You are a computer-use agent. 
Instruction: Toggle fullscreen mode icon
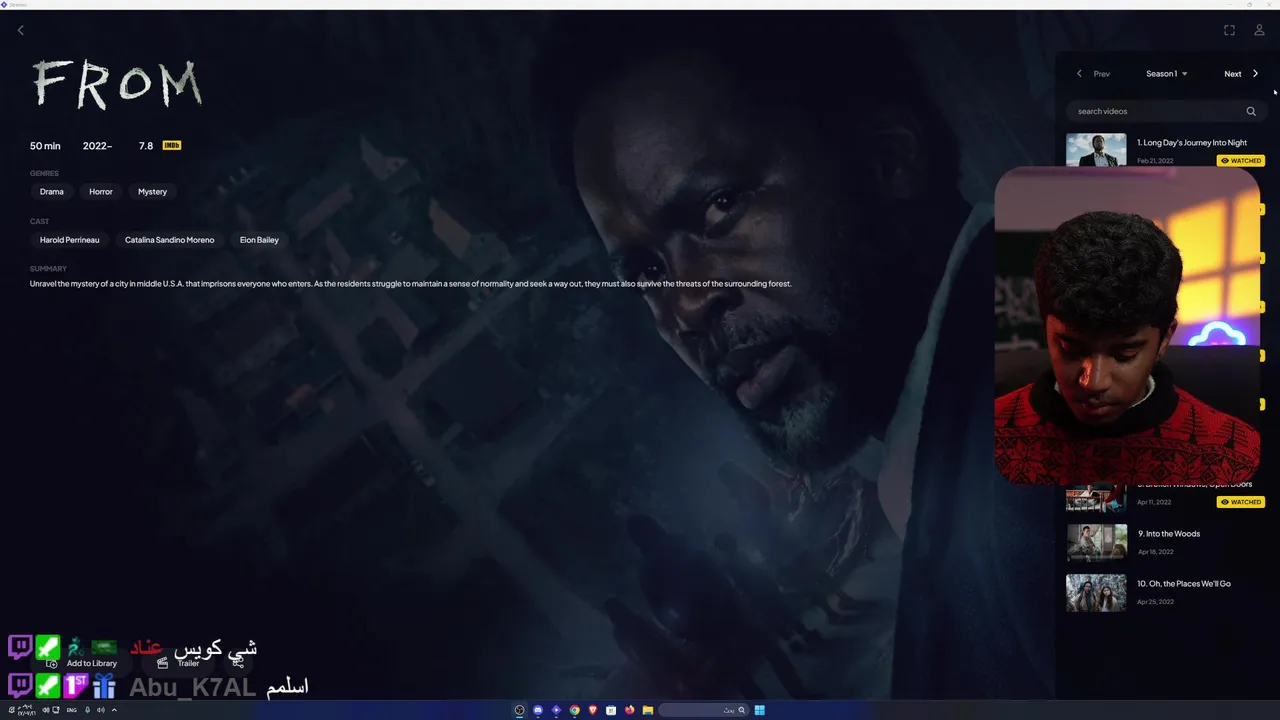(x=1229, y=30)
